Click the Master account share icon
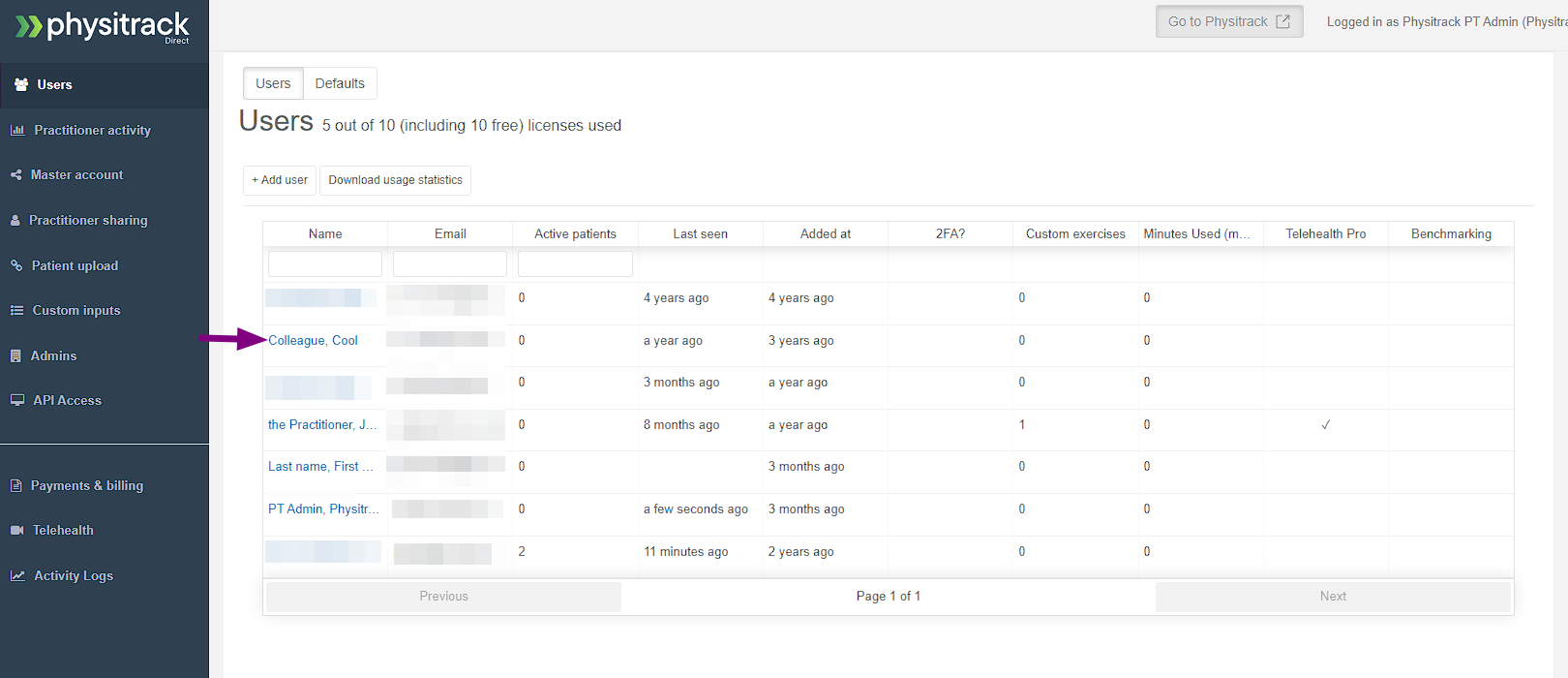The width and height of the screenshot is (1568, 678). pyautogui.click(x=16, y=175)
